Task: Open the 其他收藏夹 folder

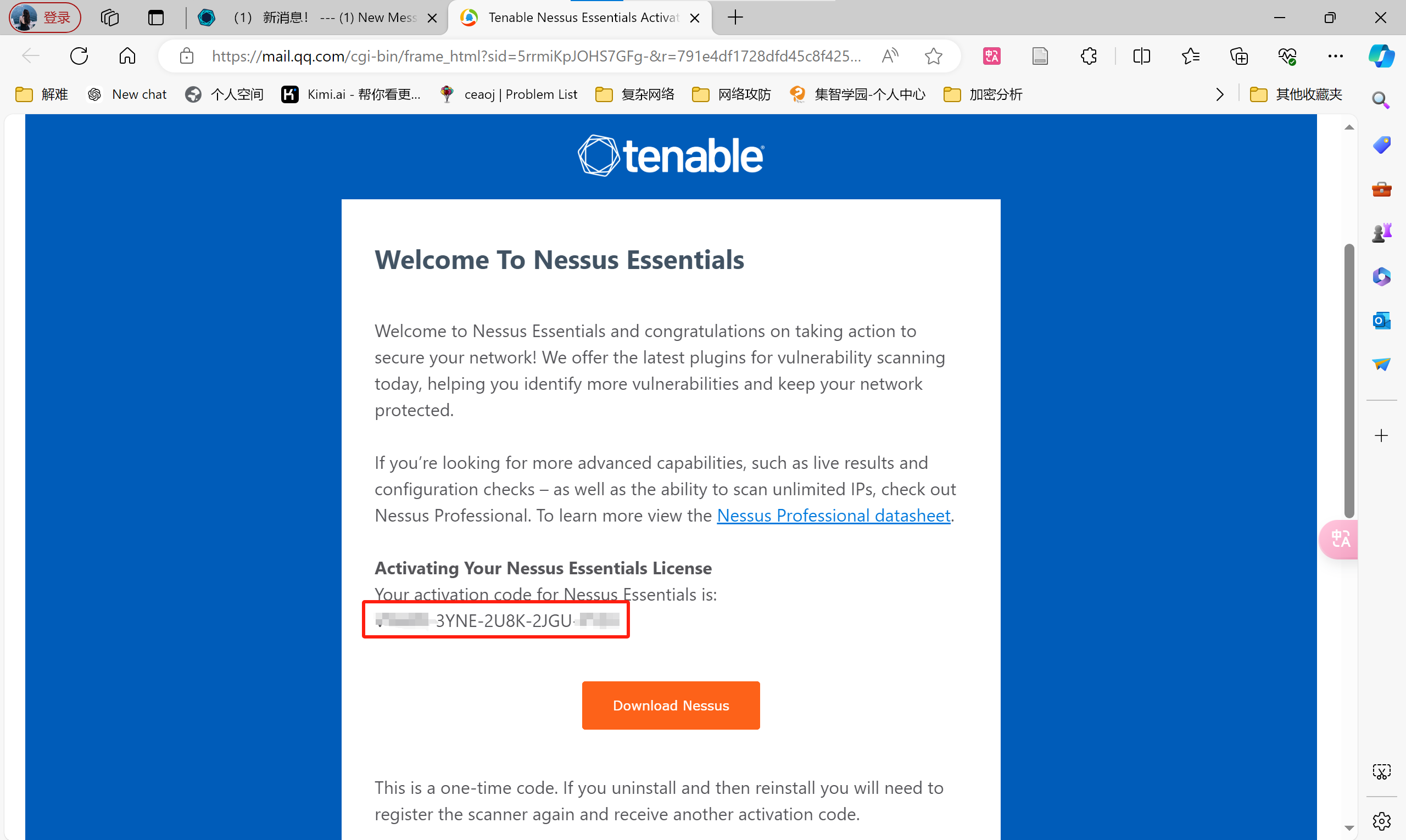Action: click(1296, 94)
